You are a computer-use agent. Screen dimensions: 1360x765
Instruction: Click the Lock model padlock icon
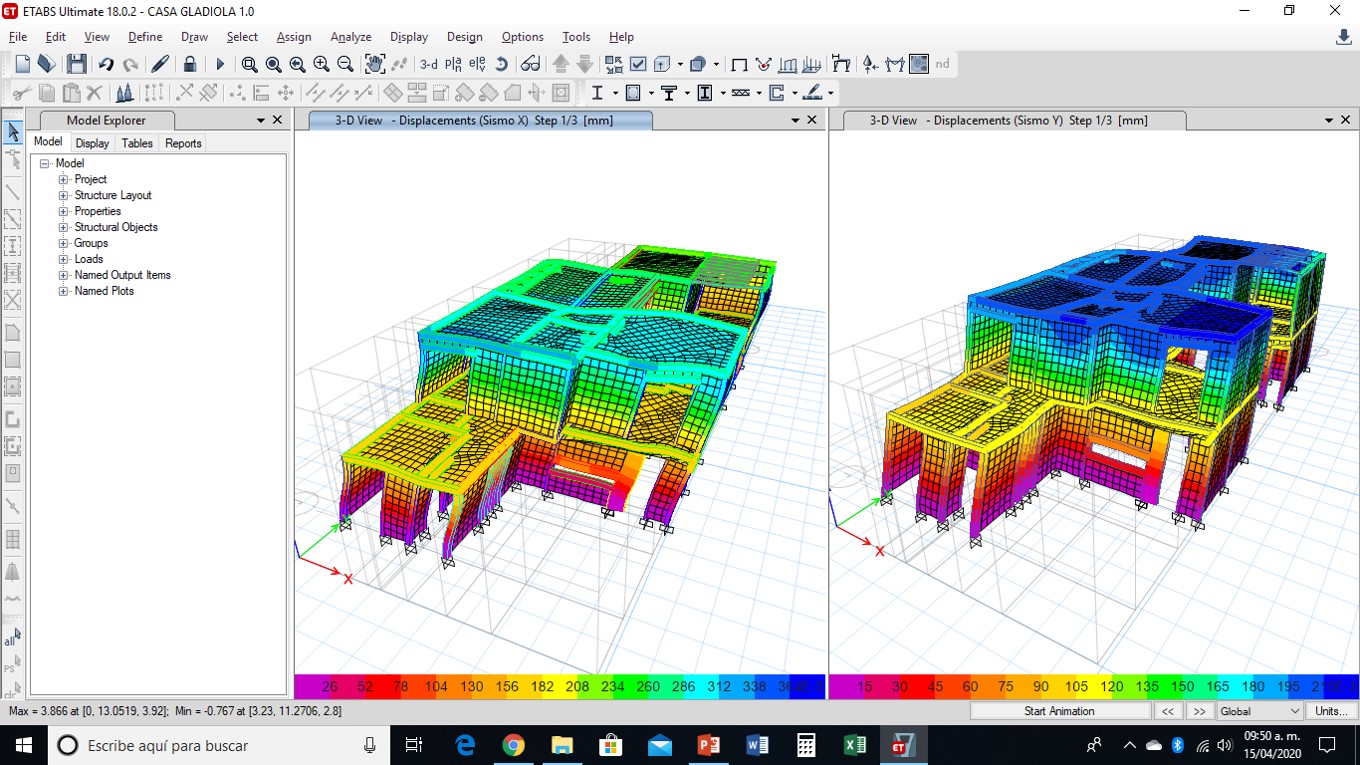190,64
